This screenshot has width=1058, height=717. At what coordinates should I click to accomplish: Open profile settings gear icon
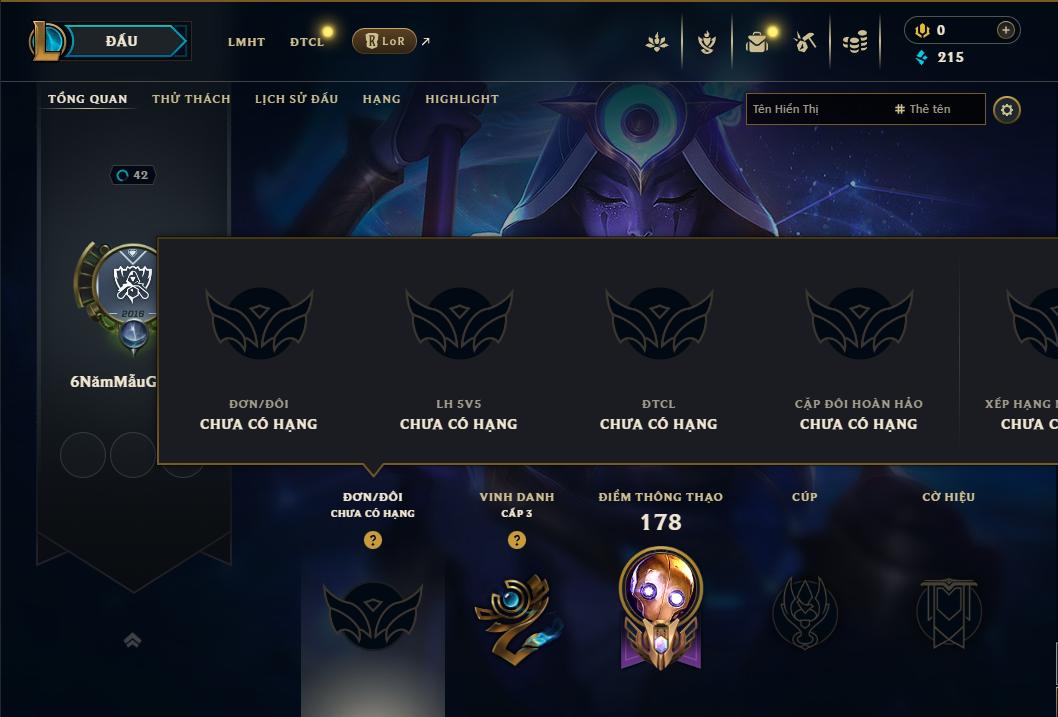[1007, 110]
